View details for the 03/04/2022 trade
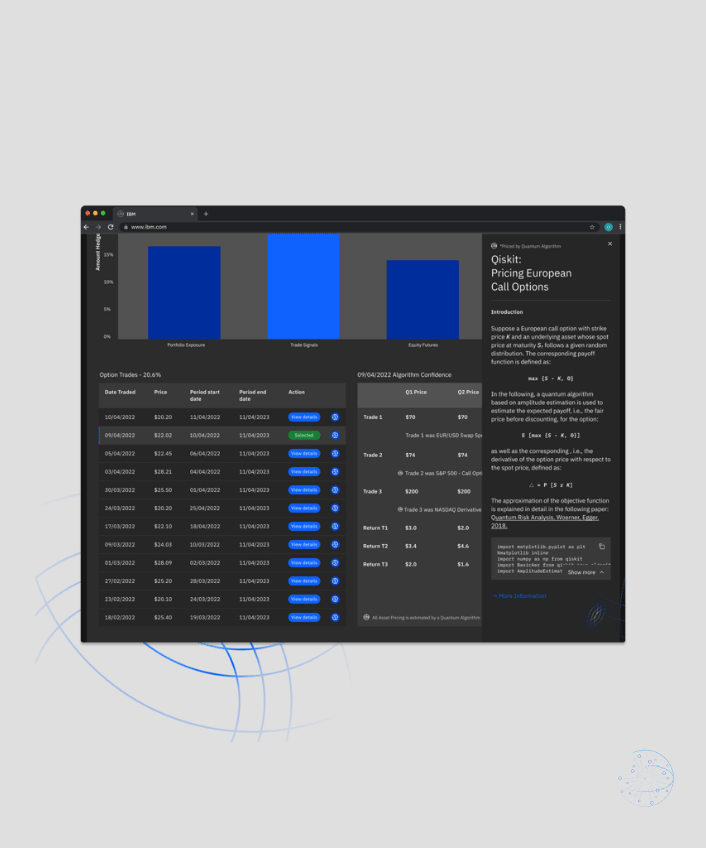706x848 pixels. coord(304,472)
